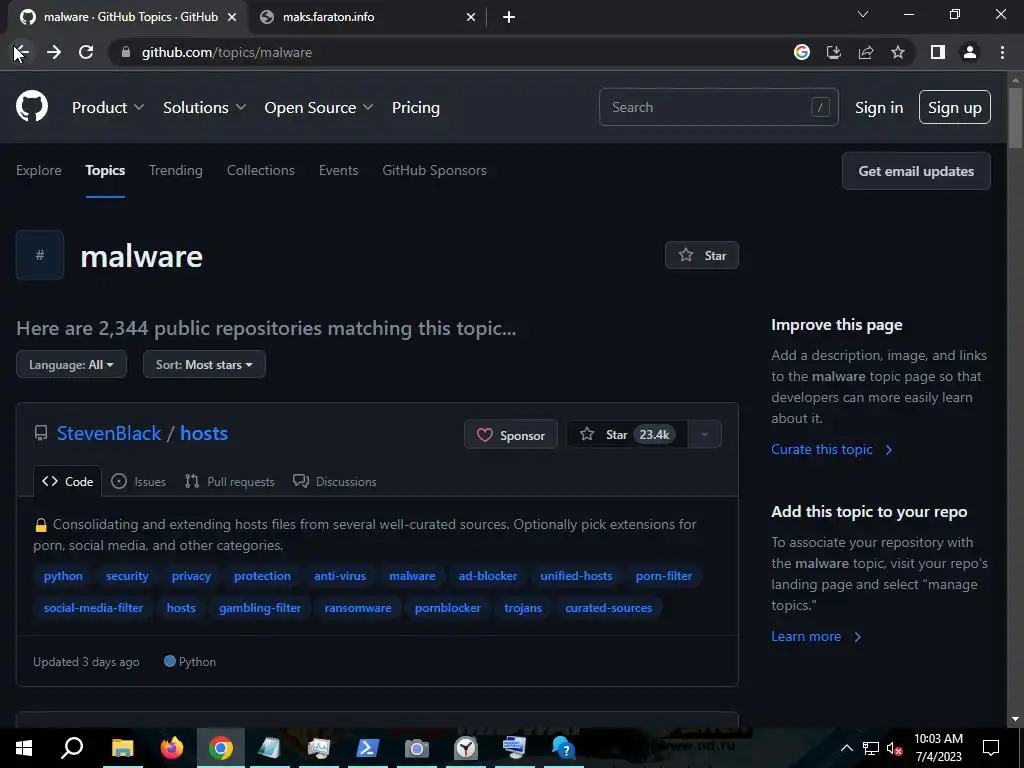Select the Code tab of hosts repo
This screenshot has width=1024, height=768.
click(x=68, y=482)
